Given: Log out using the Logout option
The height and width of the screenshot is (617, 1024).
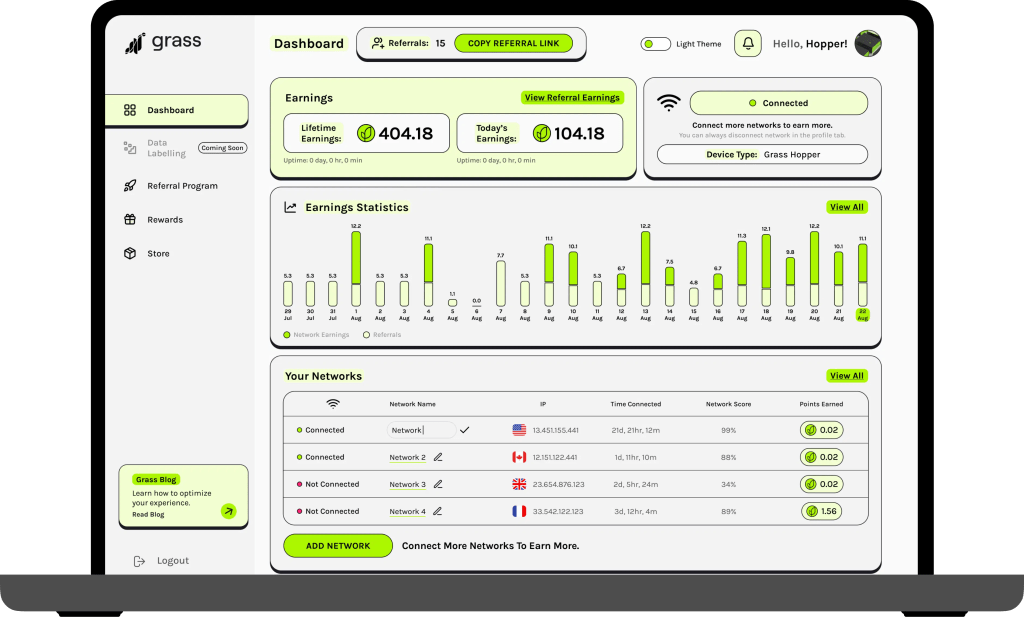Looking at the screenshot, I should coord(171,561).
